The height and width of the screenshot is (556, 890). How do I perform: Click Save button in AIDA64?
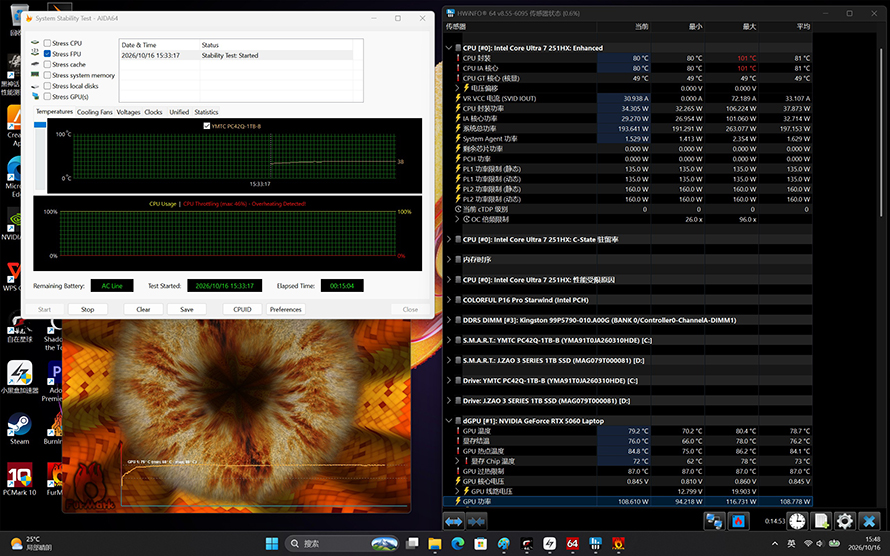[x=187, y=309]
